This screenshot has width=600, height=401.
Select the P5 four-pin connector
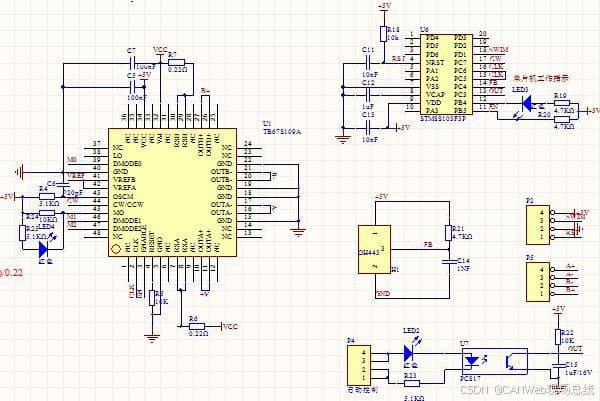tap(538, 282)
